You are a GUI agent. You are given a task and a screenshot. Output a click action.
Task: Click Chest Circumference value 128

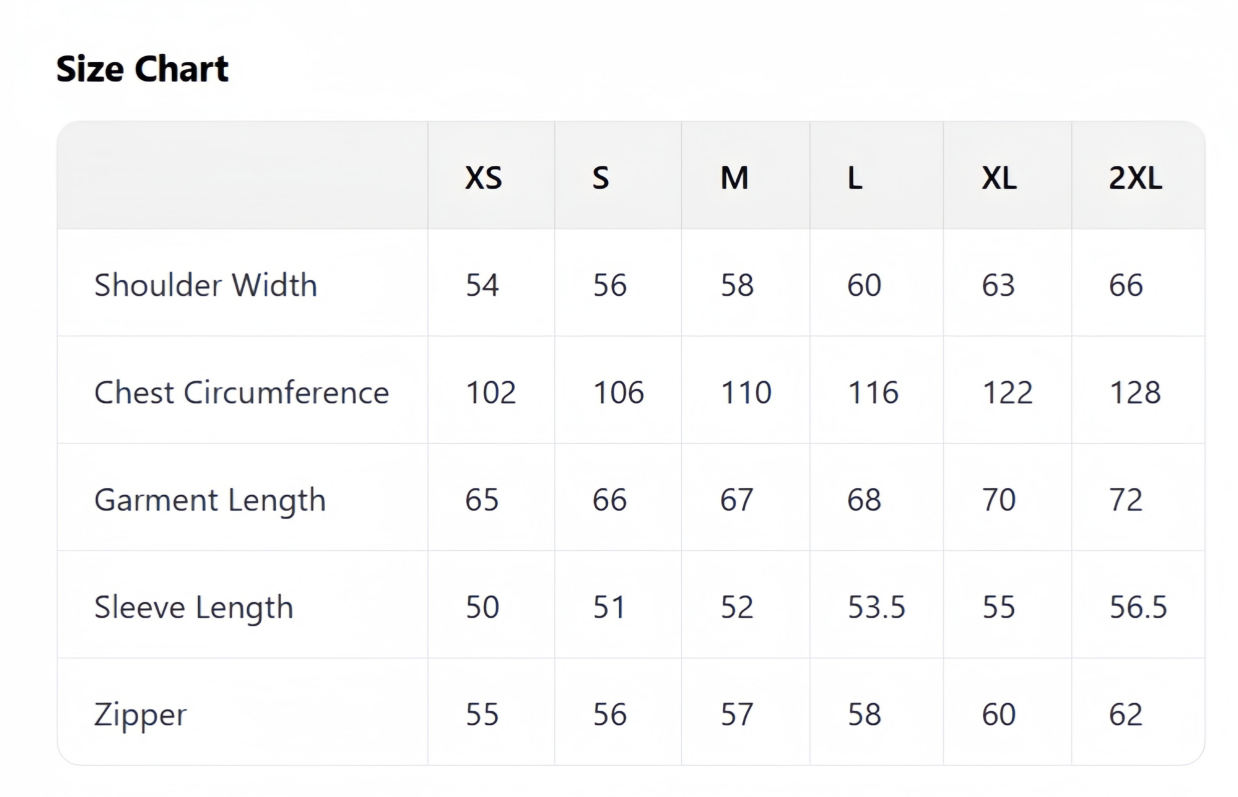[x=1135, y=392]
